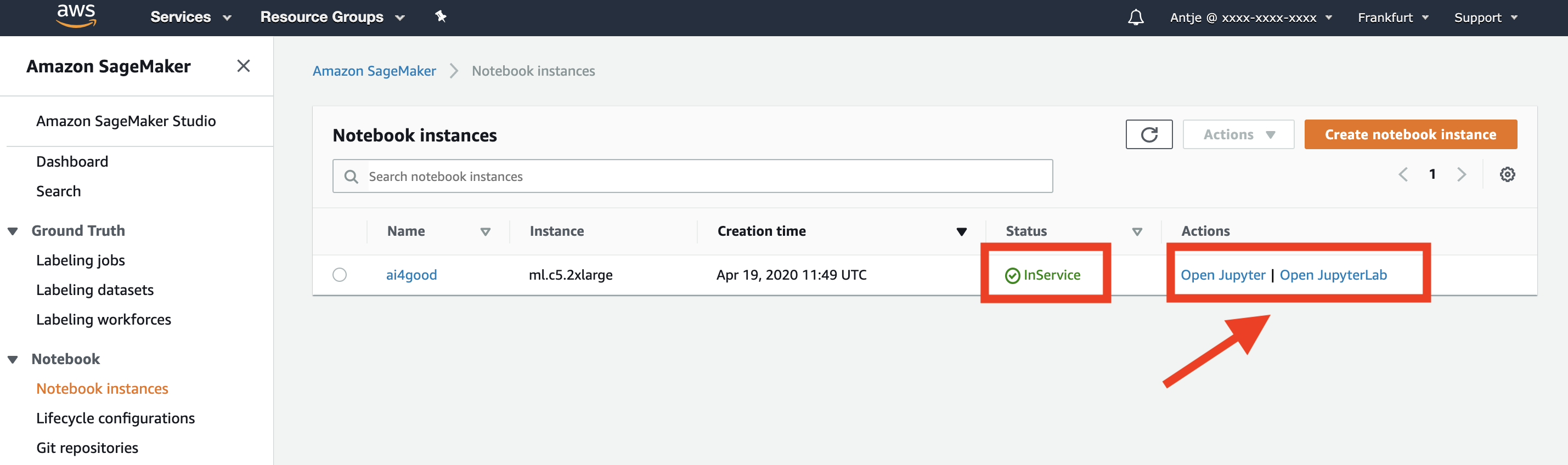1568x465 pixels.
Task: Focus the Search notebook instances field
Action: pyautogui.click(x=693, y=177)
